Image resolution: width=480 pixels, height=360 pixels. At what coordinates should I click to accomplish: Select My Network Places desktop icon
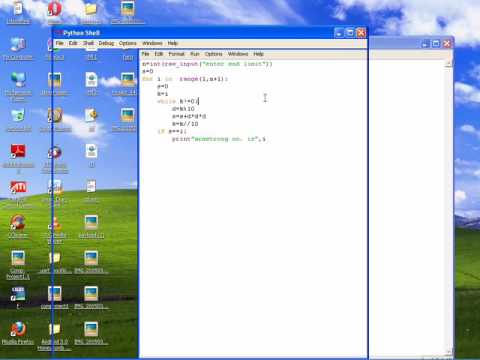tap(18, 86)
